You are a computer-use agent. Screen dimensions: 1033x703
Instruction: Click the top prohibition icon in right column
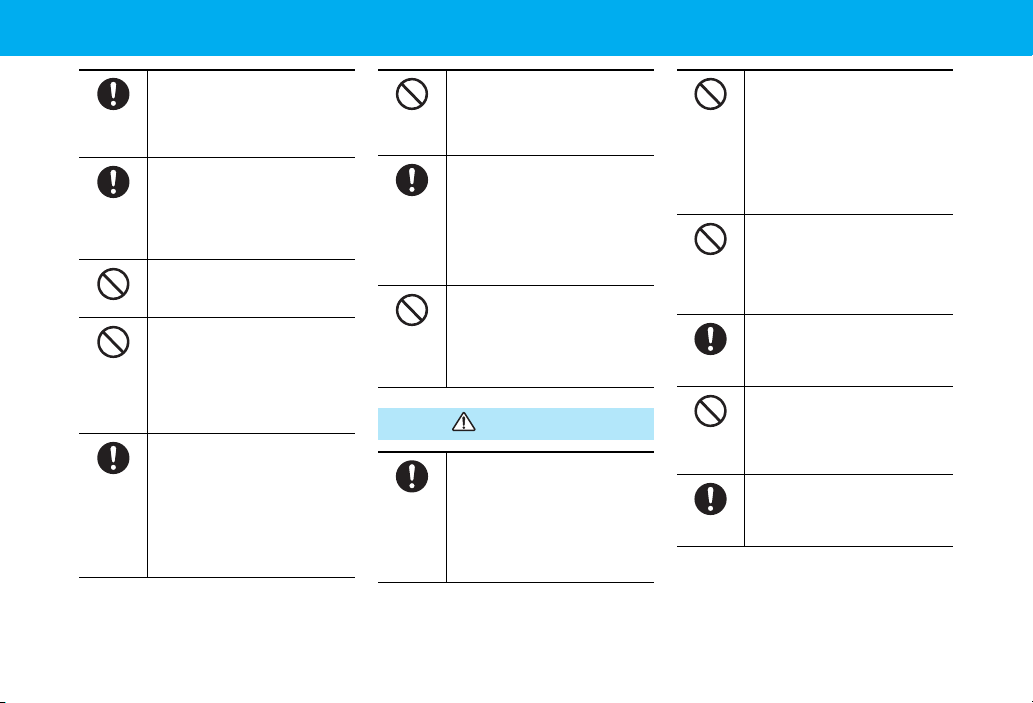point(710,94)
